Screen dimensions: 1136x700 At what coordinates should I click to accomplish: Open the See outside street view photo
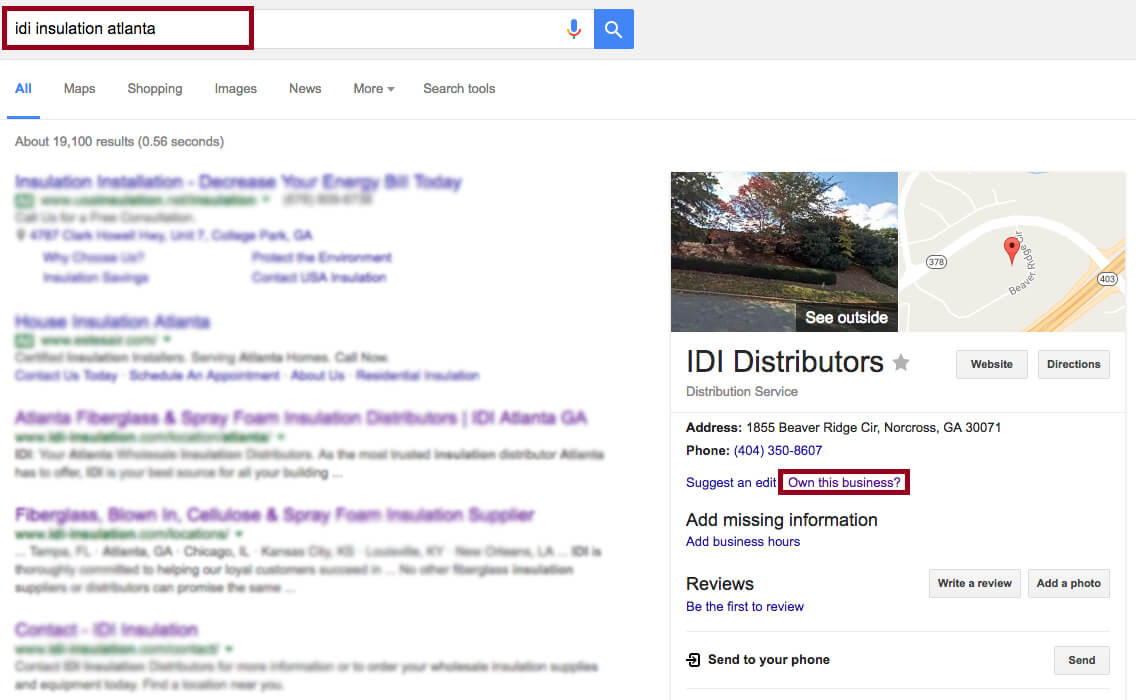(x=784, y=251)
